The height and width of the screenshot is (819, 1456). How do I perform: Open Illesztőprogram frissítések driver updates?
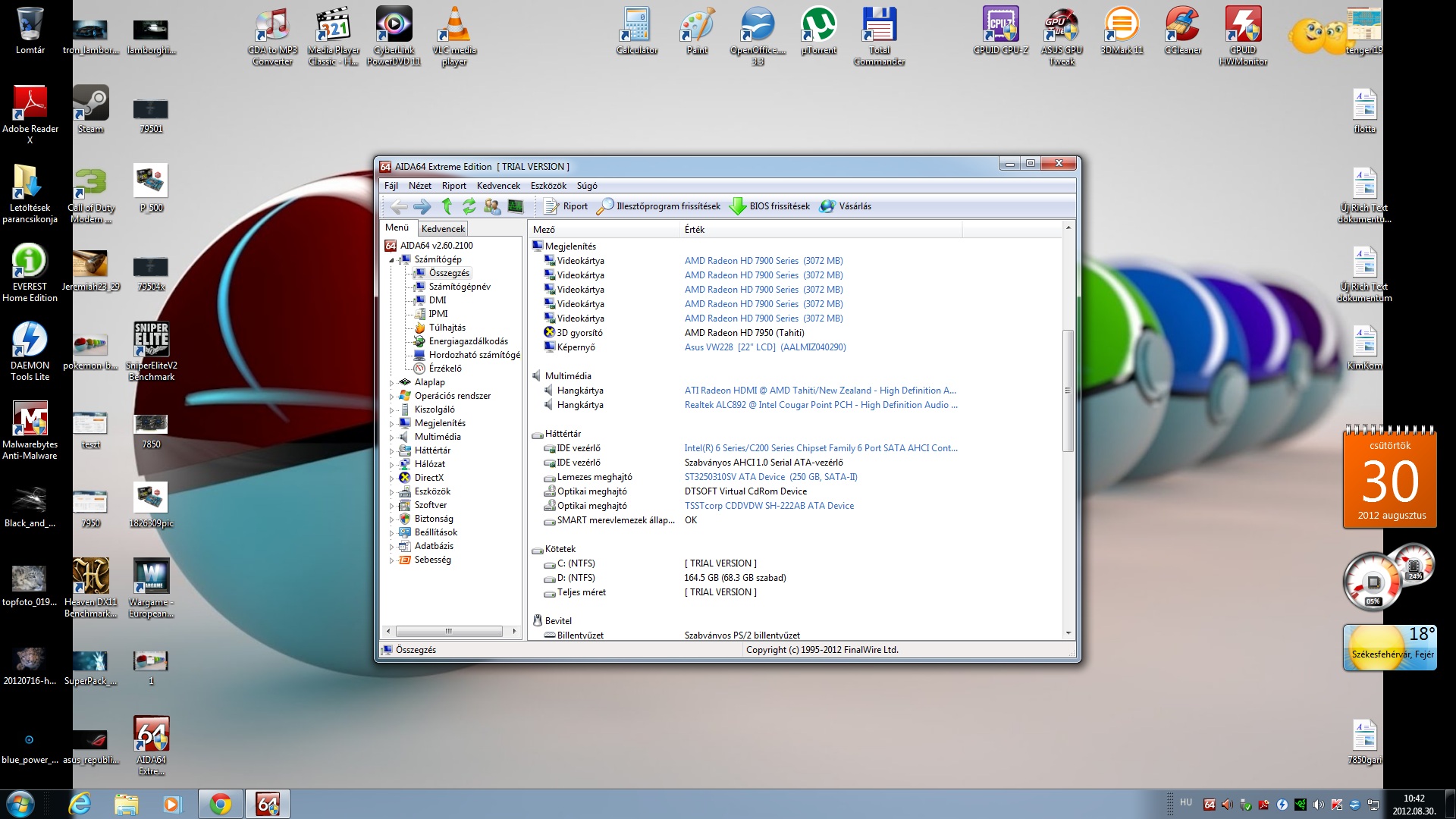pos(659,206)
